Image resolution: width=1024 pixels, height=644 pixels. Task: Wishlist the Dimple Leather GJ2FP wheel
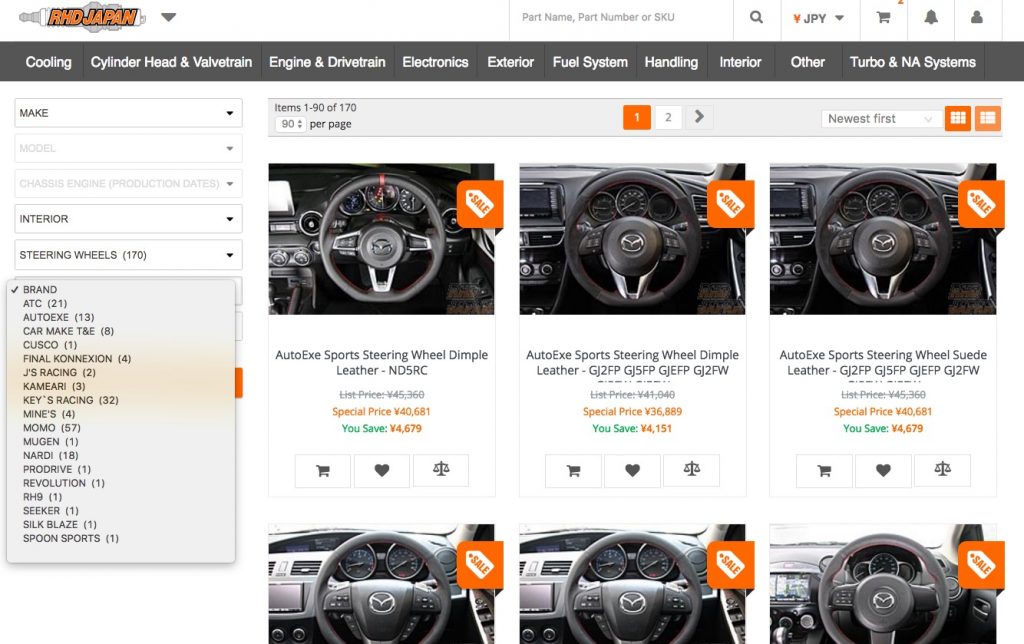pos(632,470)
